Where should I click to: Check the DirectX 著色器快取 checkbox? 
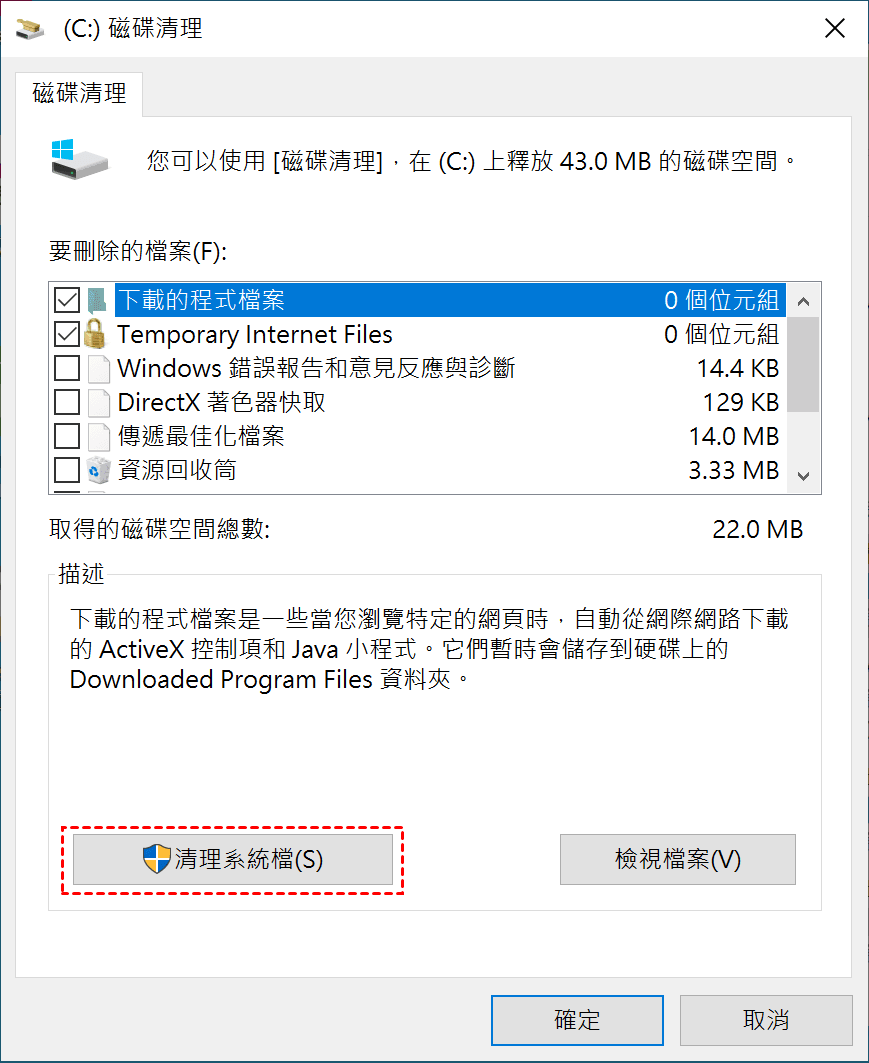click(x=67, y=403)
